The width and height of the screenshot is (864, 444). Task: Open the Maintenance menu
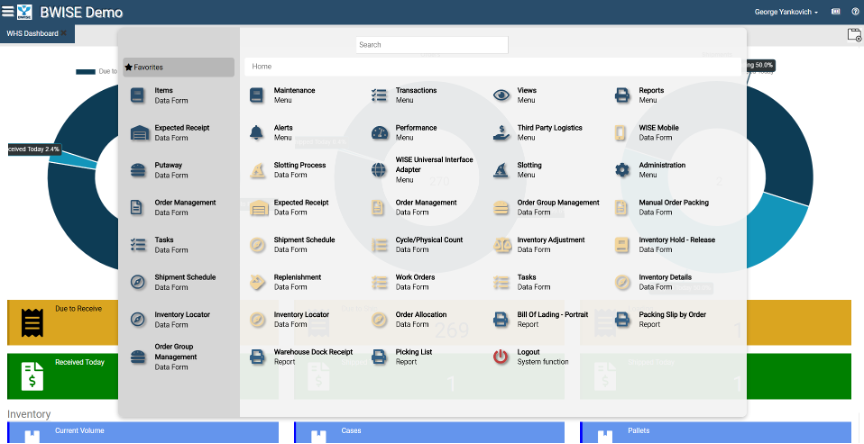282,95
